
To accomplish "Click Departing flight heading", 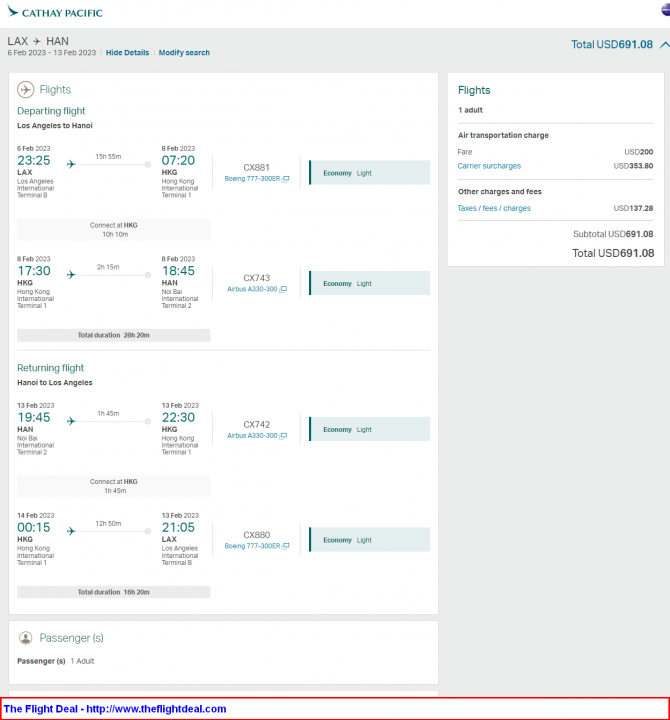I will (51, 111).
